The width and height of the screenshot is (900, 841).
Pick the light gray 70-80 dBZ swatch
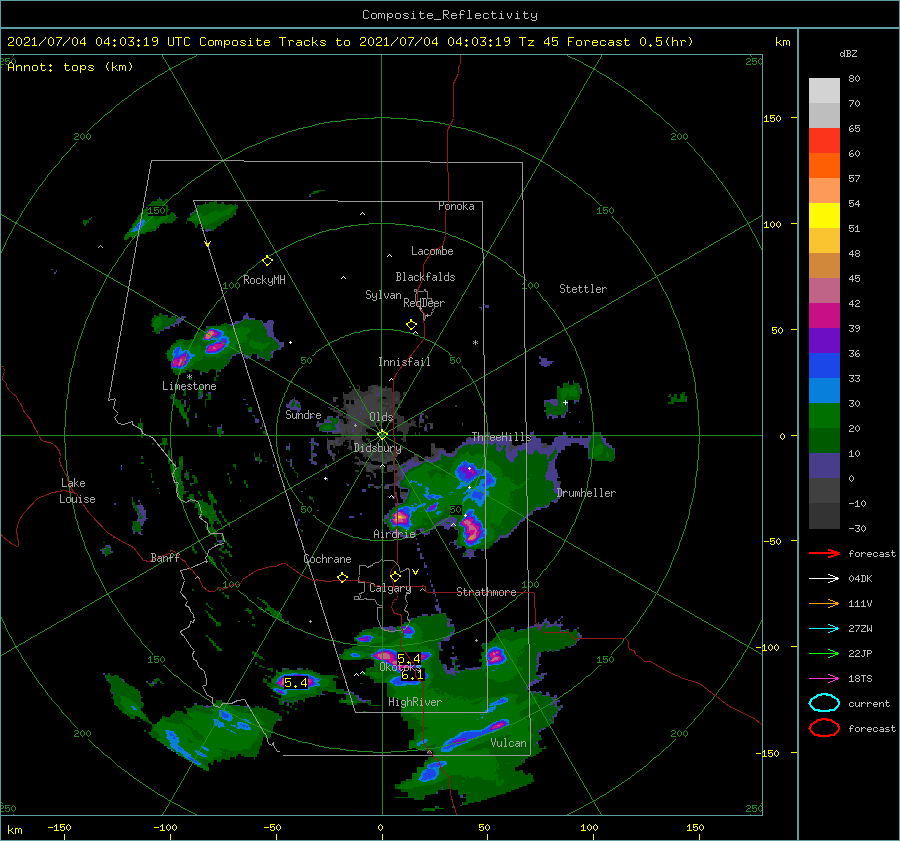(x=824, y=91)
